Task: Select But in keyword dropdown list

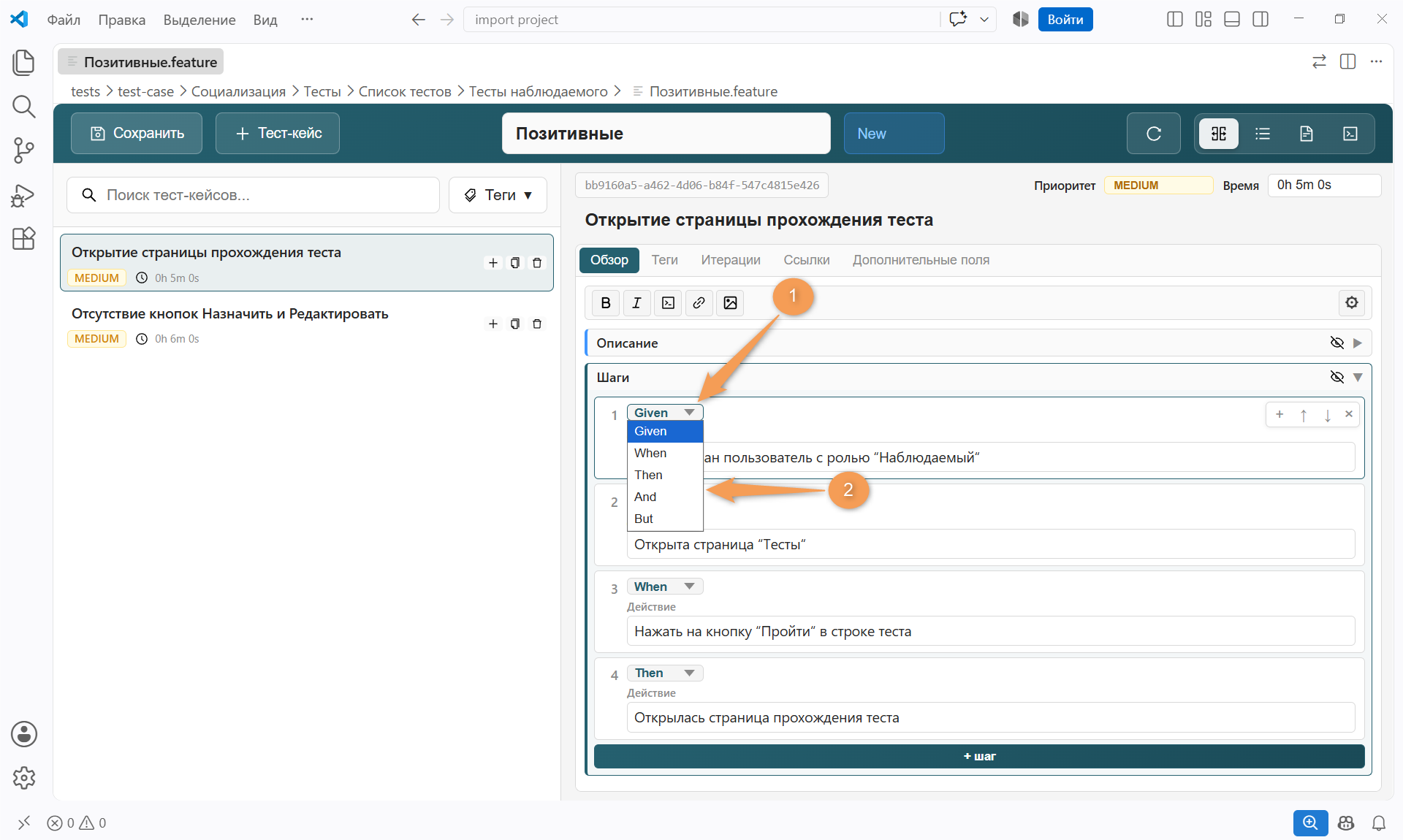Action: 665,519
